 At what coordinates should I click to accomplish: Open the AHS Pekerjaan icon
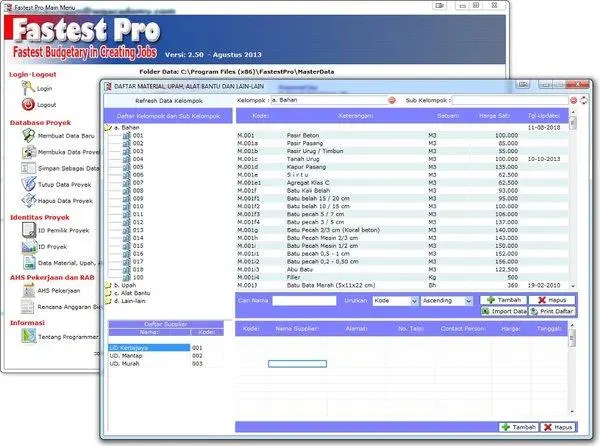[29, 291]
